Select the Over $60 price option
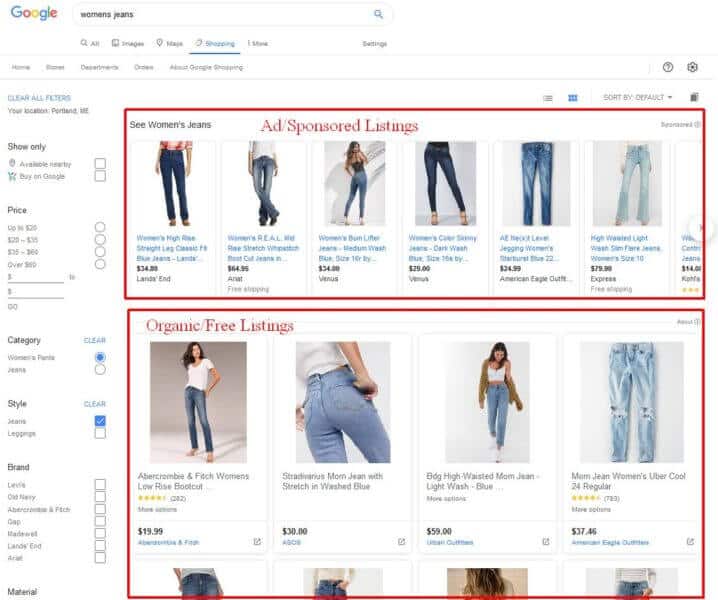This screenshot has height=600, width=718. pyautogui.click(x=100, y=264)
